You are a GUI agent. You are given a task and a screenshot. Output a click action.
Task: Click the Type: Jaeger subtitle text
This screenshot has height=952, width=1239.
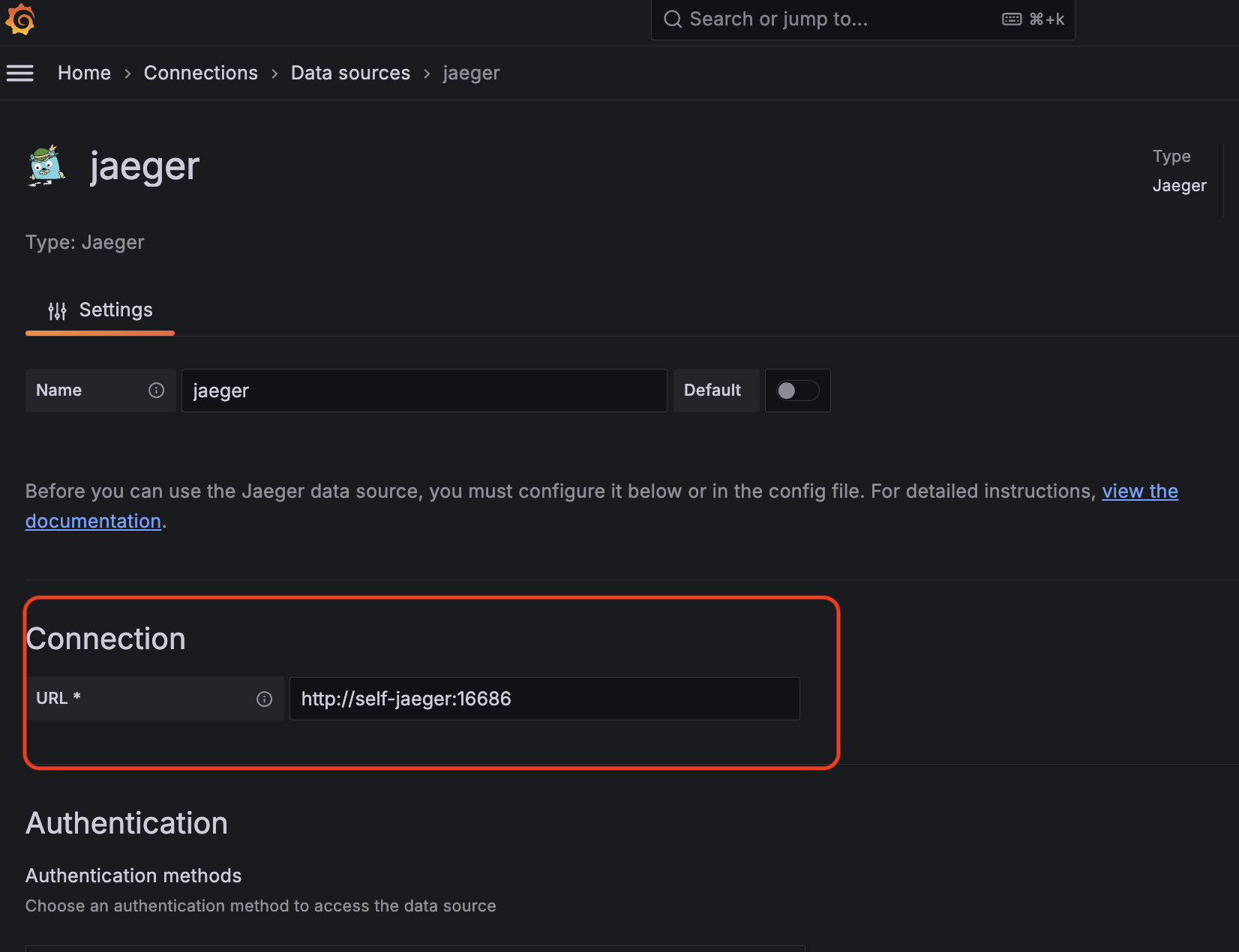tap(85, 242)
